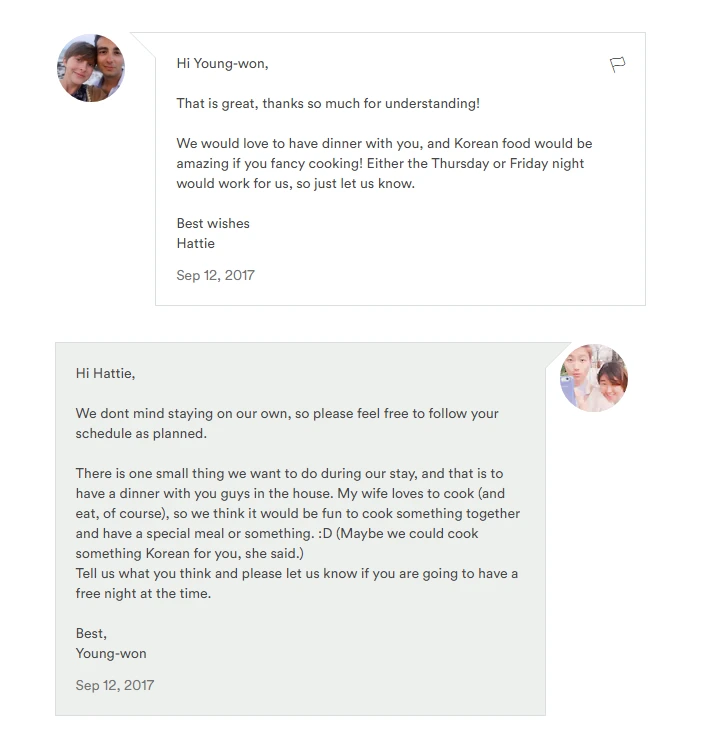Click the 'schedule as planned.' line
The image size is (704, 747).
click(x=141, y=433)
